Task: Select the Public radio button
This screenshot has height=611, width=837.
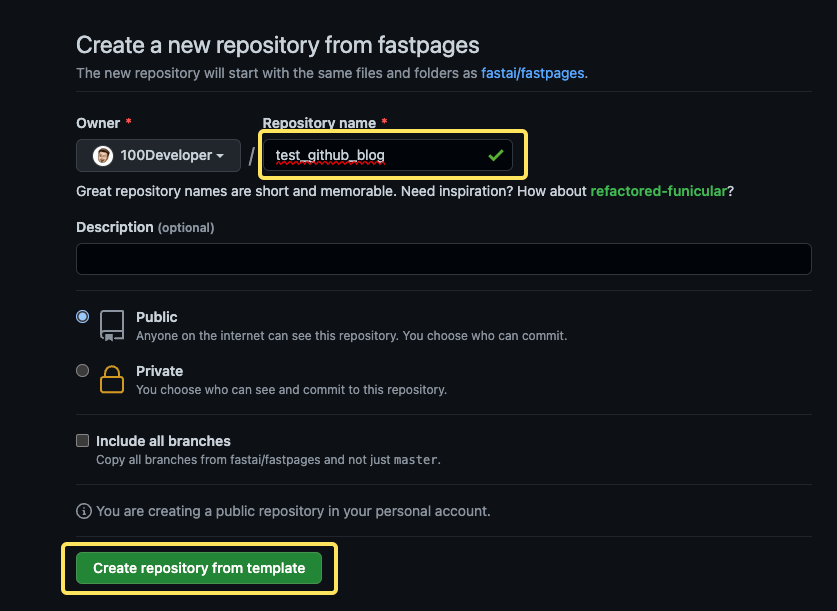Action: tap(82, 316)
